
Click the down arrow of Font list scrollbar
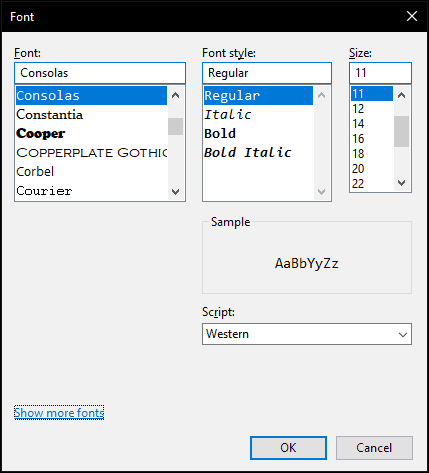(x=175, y=191)
